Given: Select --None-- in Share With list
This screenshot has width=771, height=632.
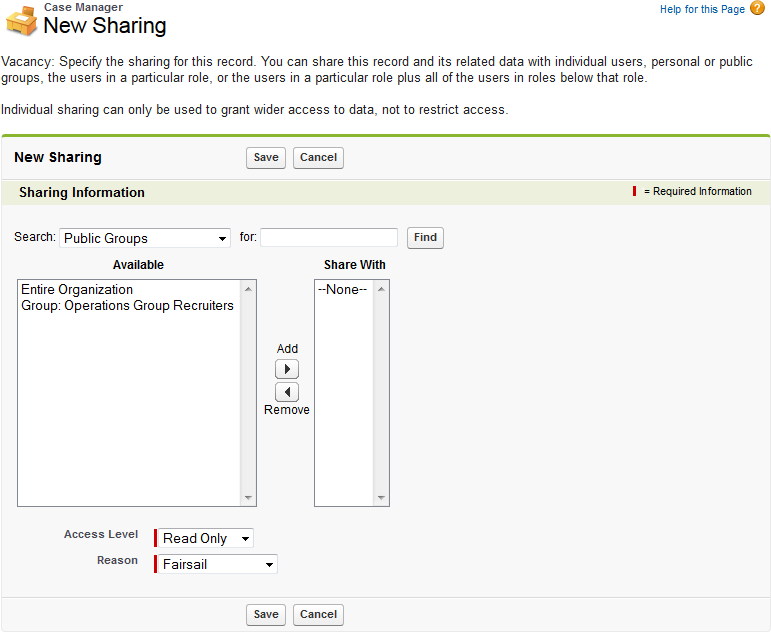Looking at the screenshot, I should coord(342,290).
